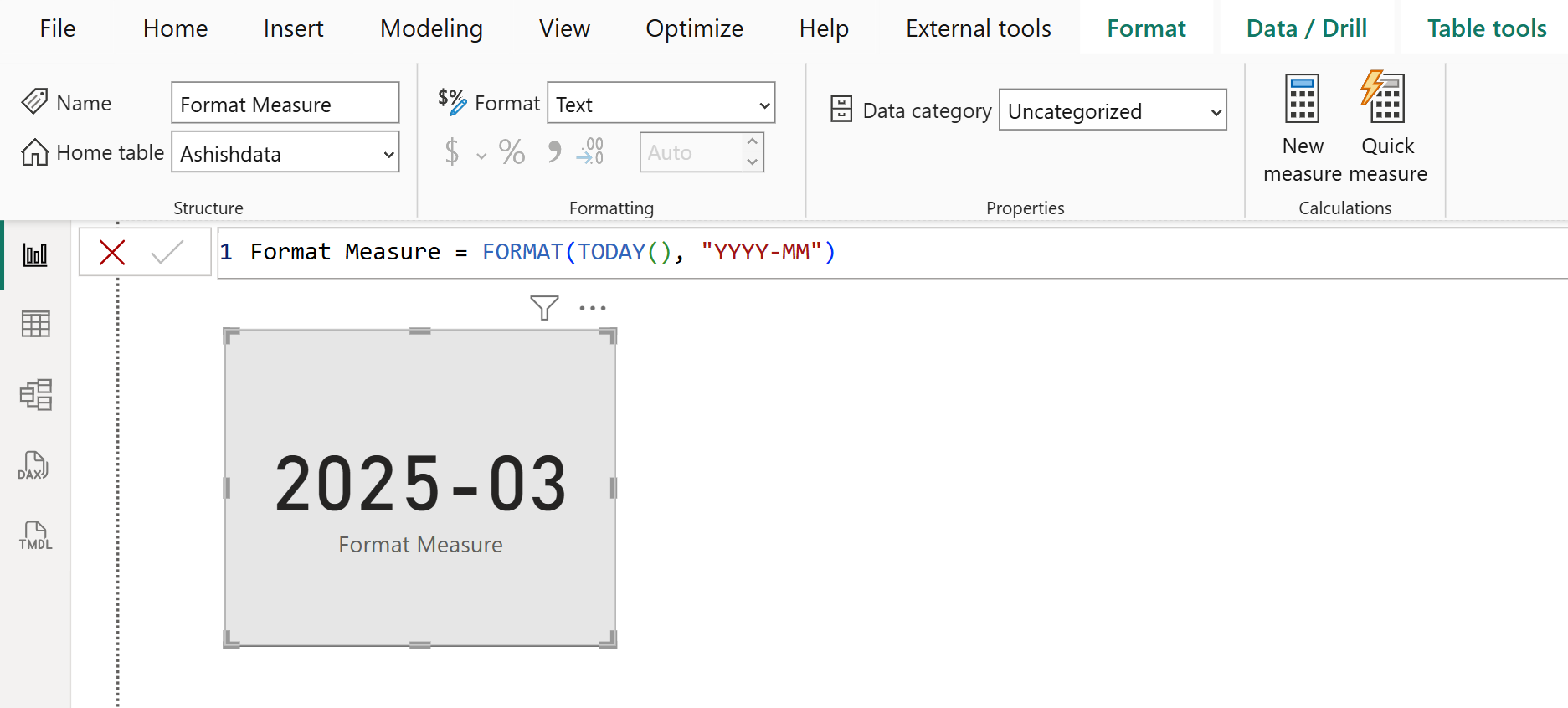Viewport: 1568px width, 708px height.
Task: Open DAX query view icon
Action: point(33,465)
